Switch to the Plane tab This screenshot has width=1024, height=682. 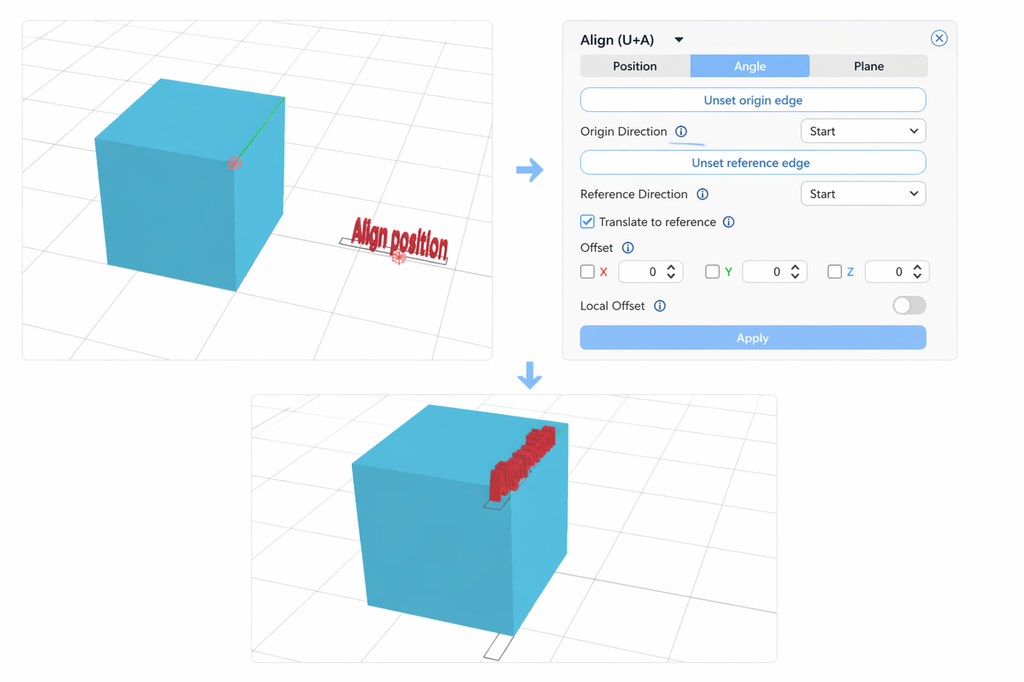tap(869, 66)
